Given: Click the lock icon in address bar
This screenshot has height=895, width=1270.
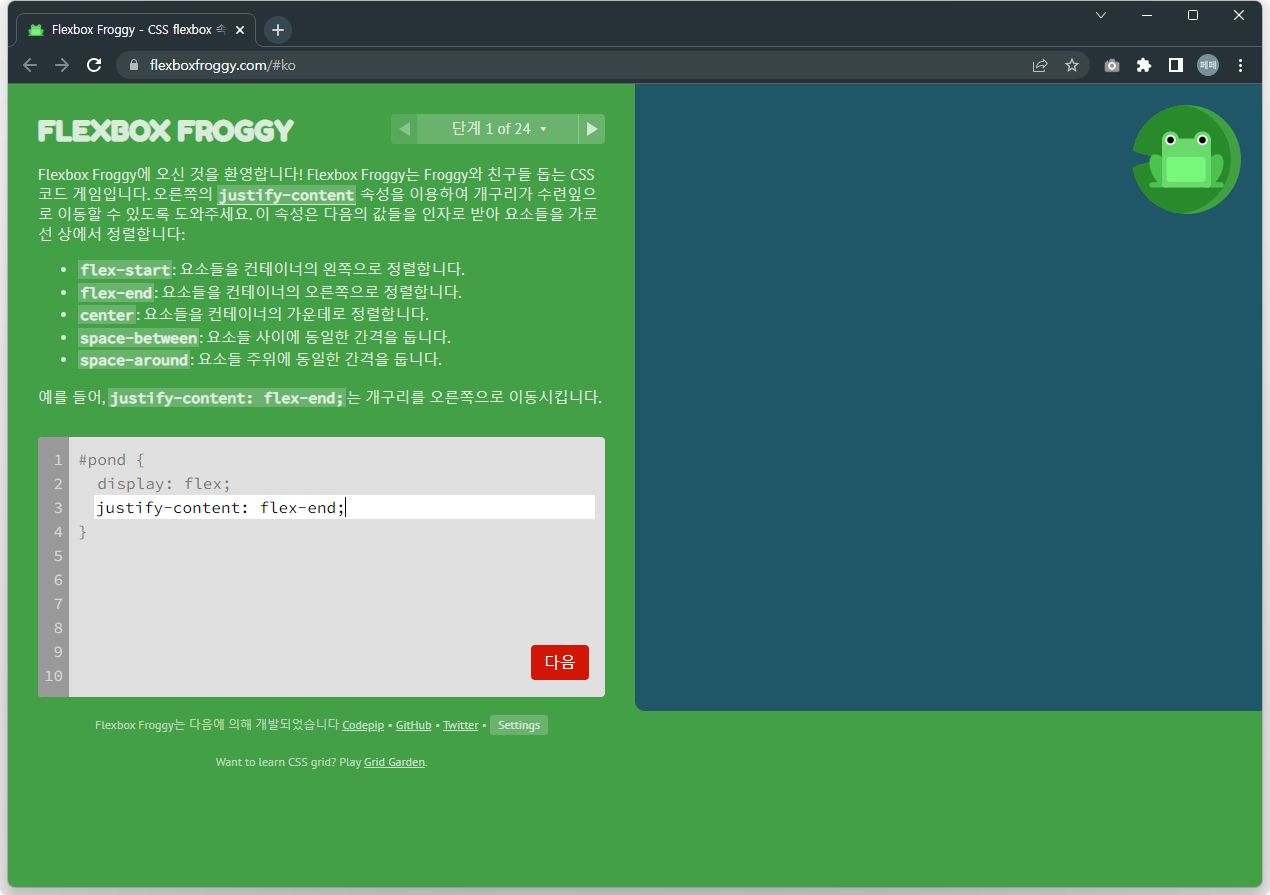Looking at the screenshot, I should tap(134, 65).
